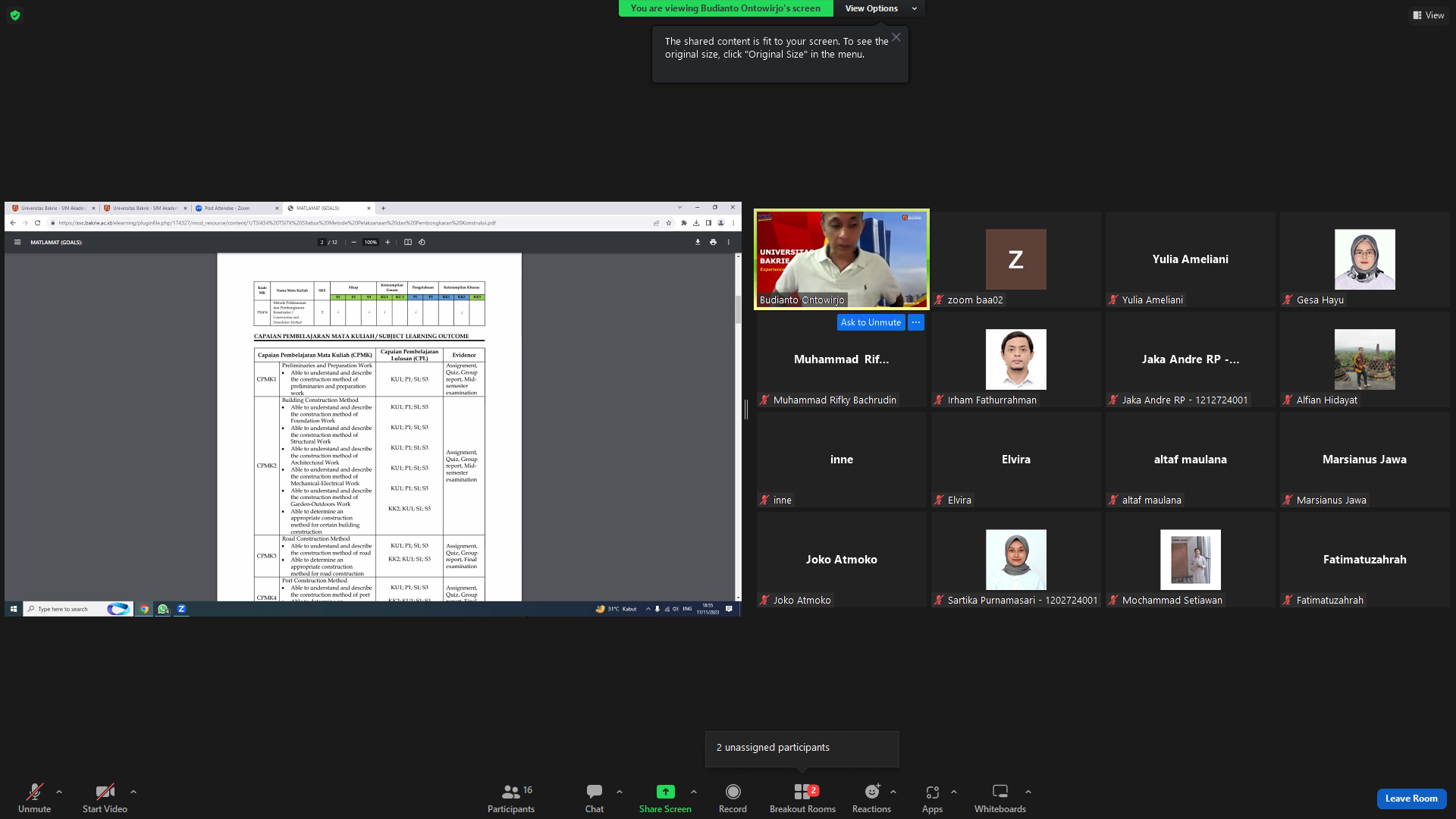The width and height of the screenshot is (1456, 819).
Task: Zoom out the PDF document
Action: (353, 243)
